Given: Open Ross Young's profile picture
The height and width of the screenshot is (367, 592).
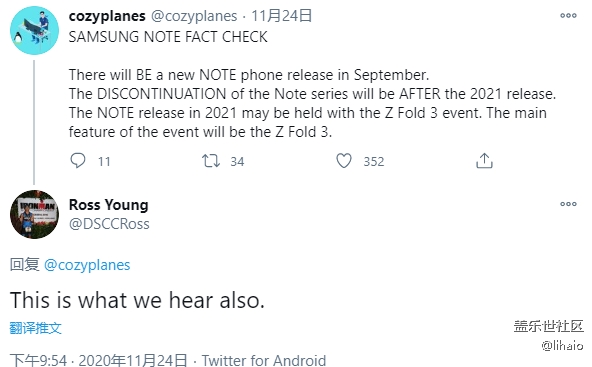Looking at the screenshot, I should [34, 214].
